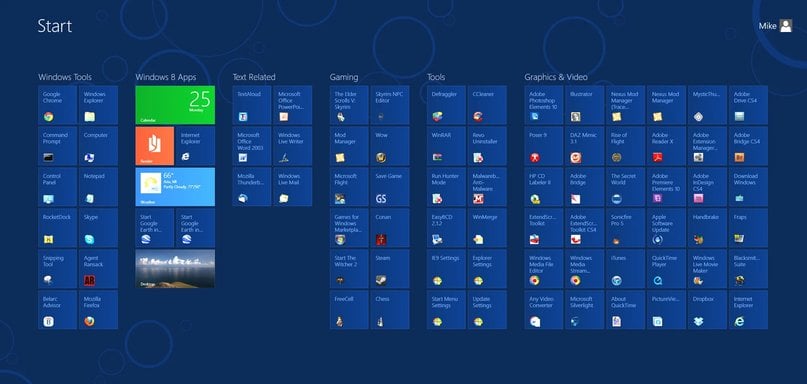
Task: Launch Poser 9 tile
Action: pos(543,146)
